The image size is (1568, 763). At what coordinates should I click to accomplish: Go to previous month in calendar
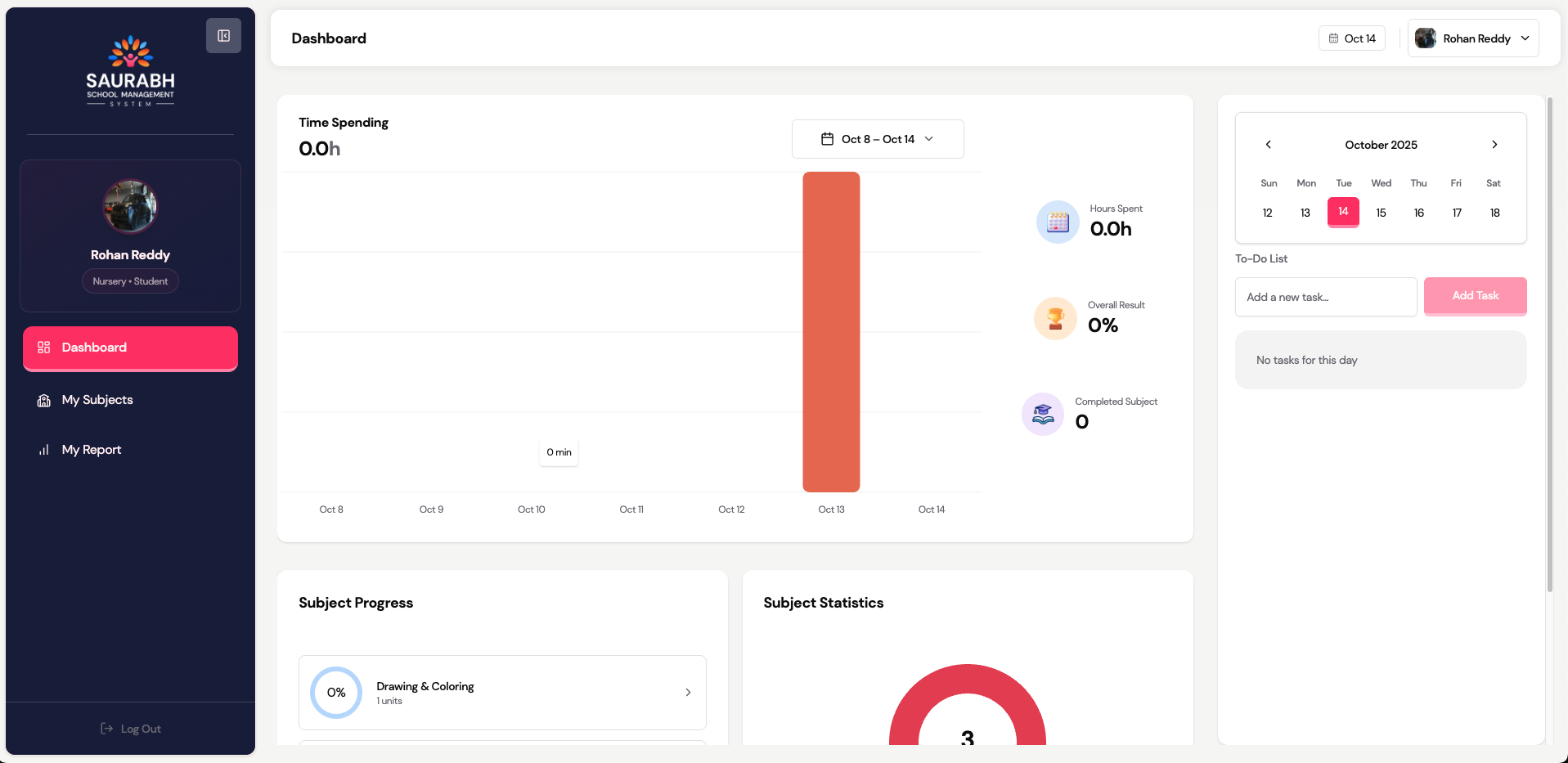(x=1268, y=145)
